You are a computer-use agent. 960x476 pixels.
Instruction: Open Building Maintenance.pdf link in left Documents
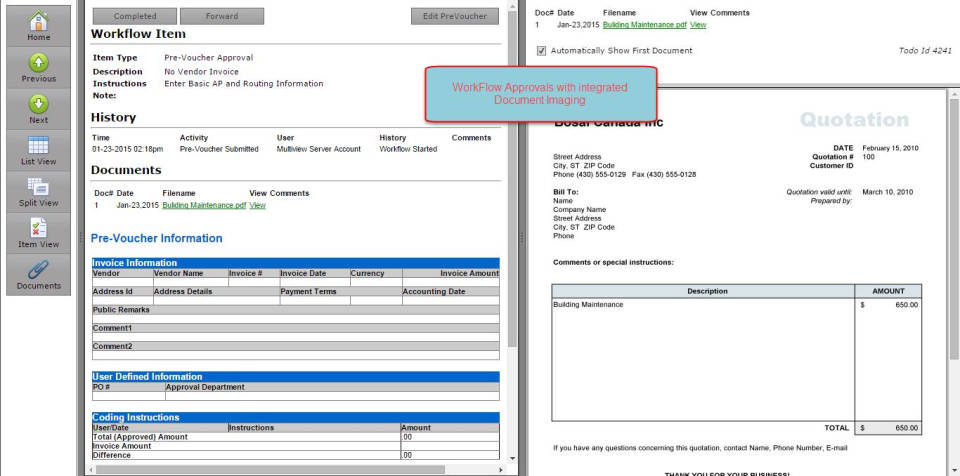point(204,205)
